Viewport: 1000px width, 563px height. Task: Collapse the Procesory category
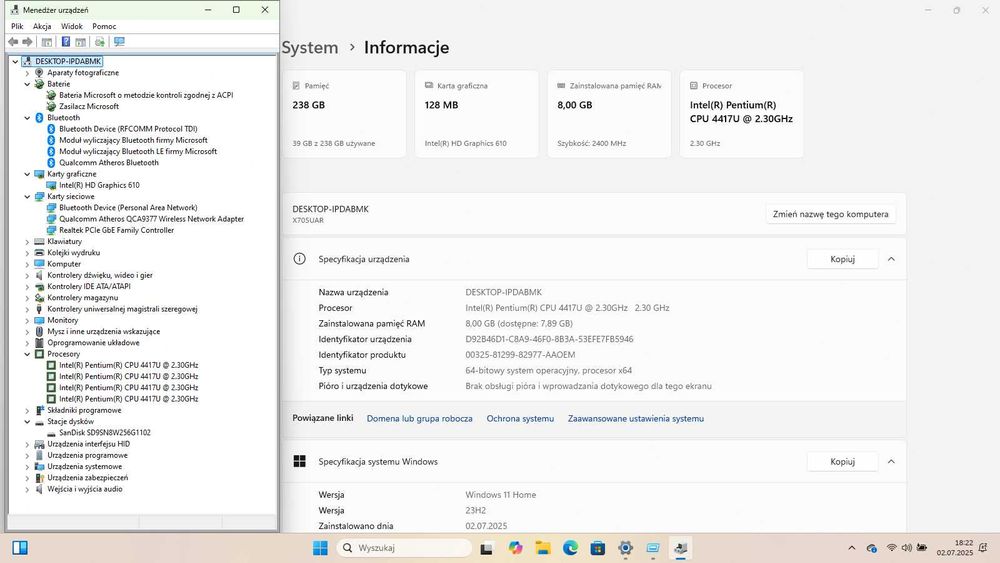tap(27, 354)
